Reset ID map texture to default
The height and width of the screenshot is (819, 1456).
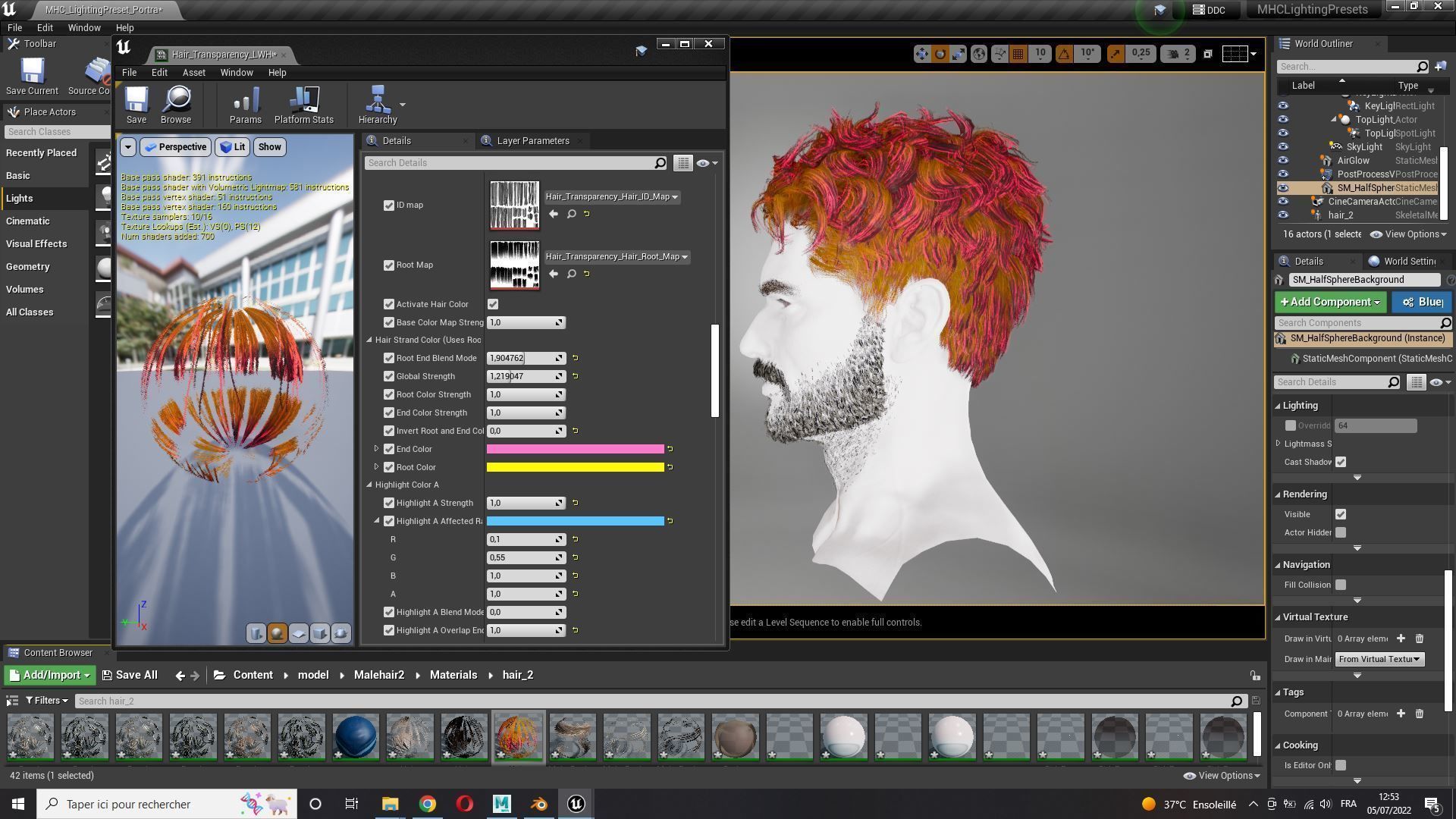pyautogui.click(x=587, y=214)
